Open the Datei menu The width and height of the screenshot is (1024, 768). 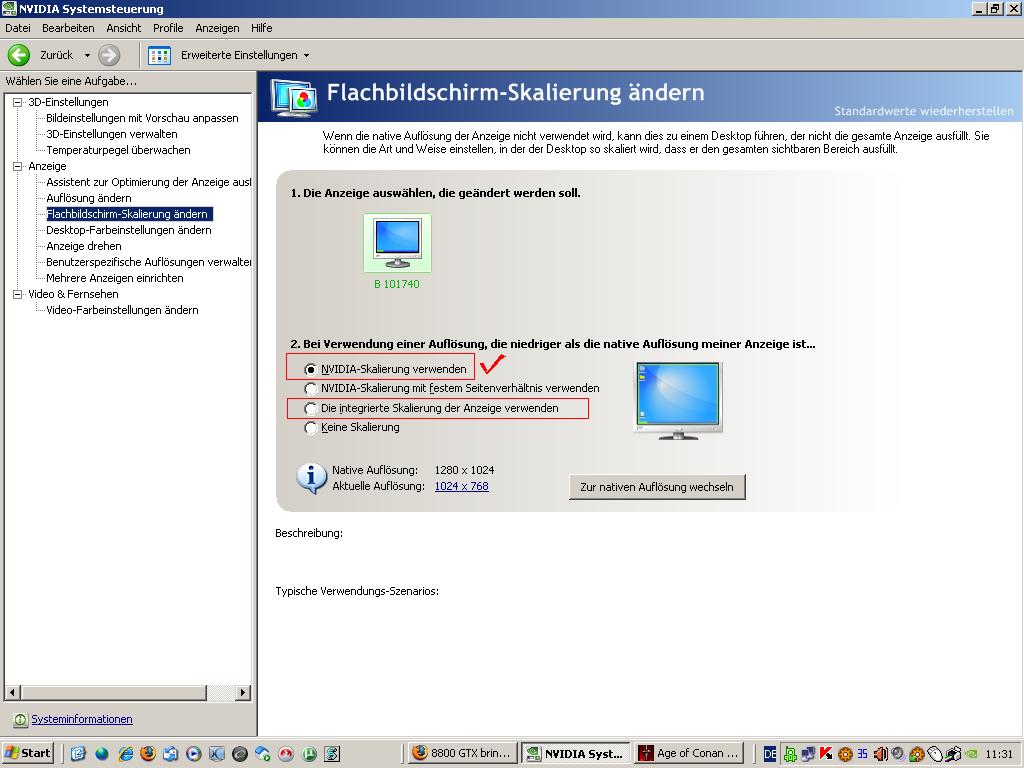[x=18, y=28]
